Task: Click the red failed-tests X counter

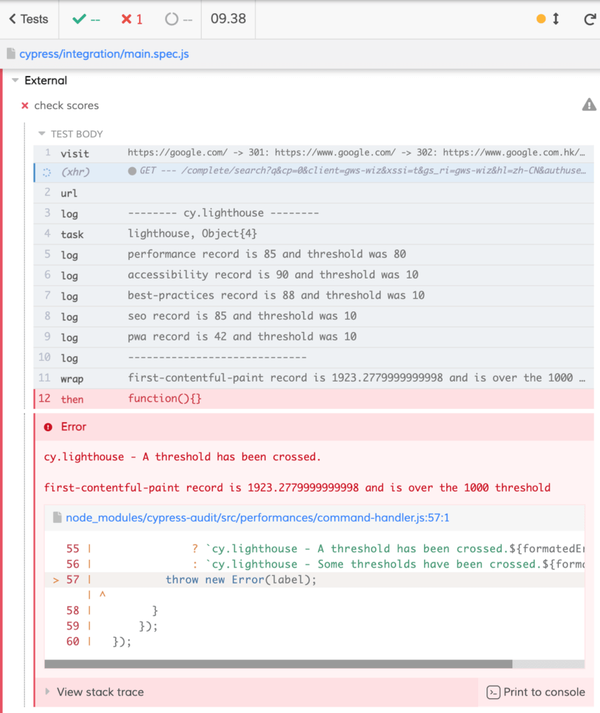Action: [131, 19]
